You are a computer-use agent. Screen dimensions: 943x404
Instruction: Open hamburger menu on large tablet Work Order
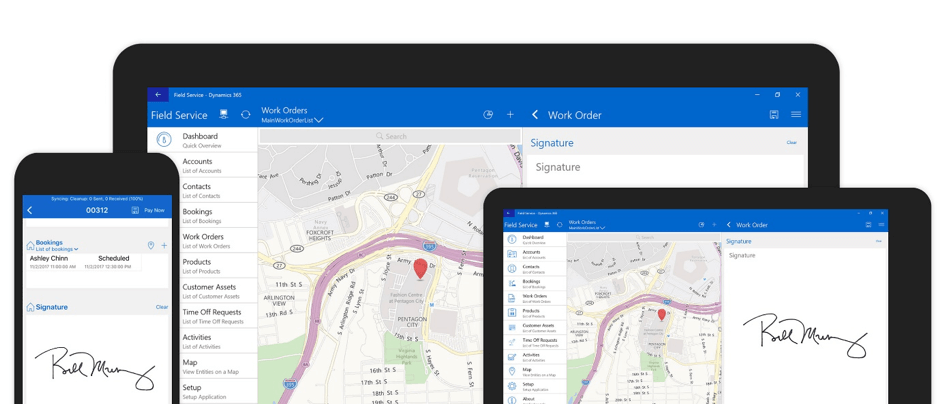[x=796, y=114]
